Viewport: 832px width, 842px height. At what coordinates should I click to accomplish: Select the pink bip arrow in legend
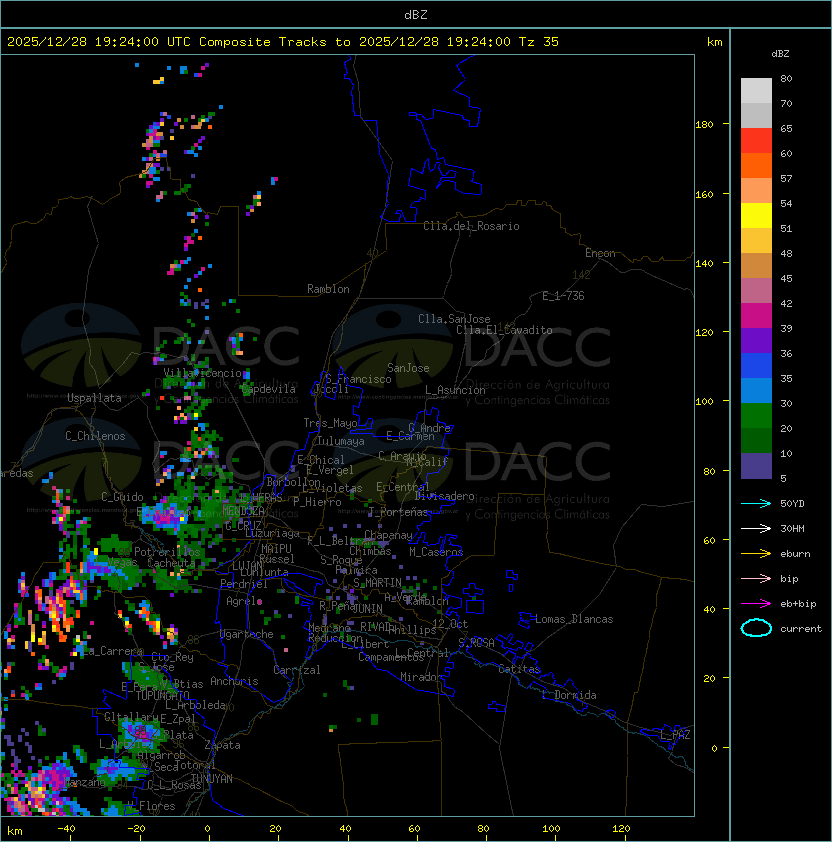pyautogui.click(x=756, y=578)
